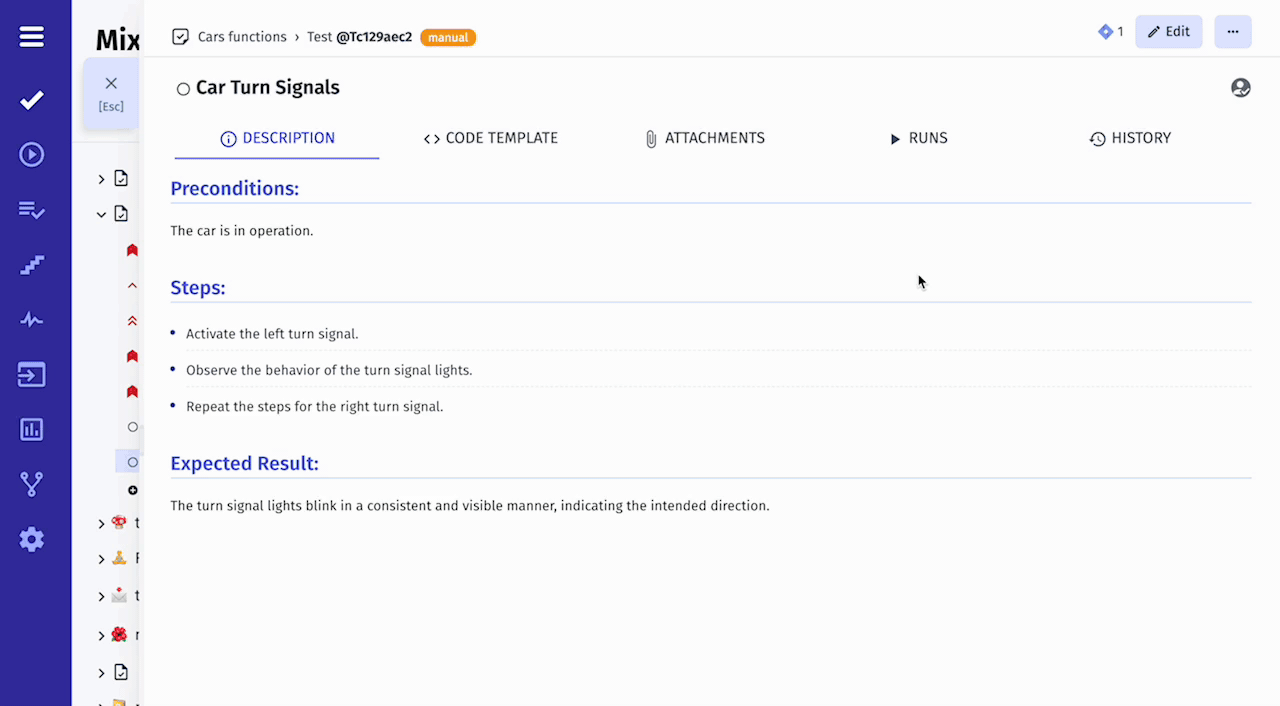The image size is (1280, 706).
Task: Click the circle status icon beside Car Turn Signals
Action: click(x=183, y=89)
